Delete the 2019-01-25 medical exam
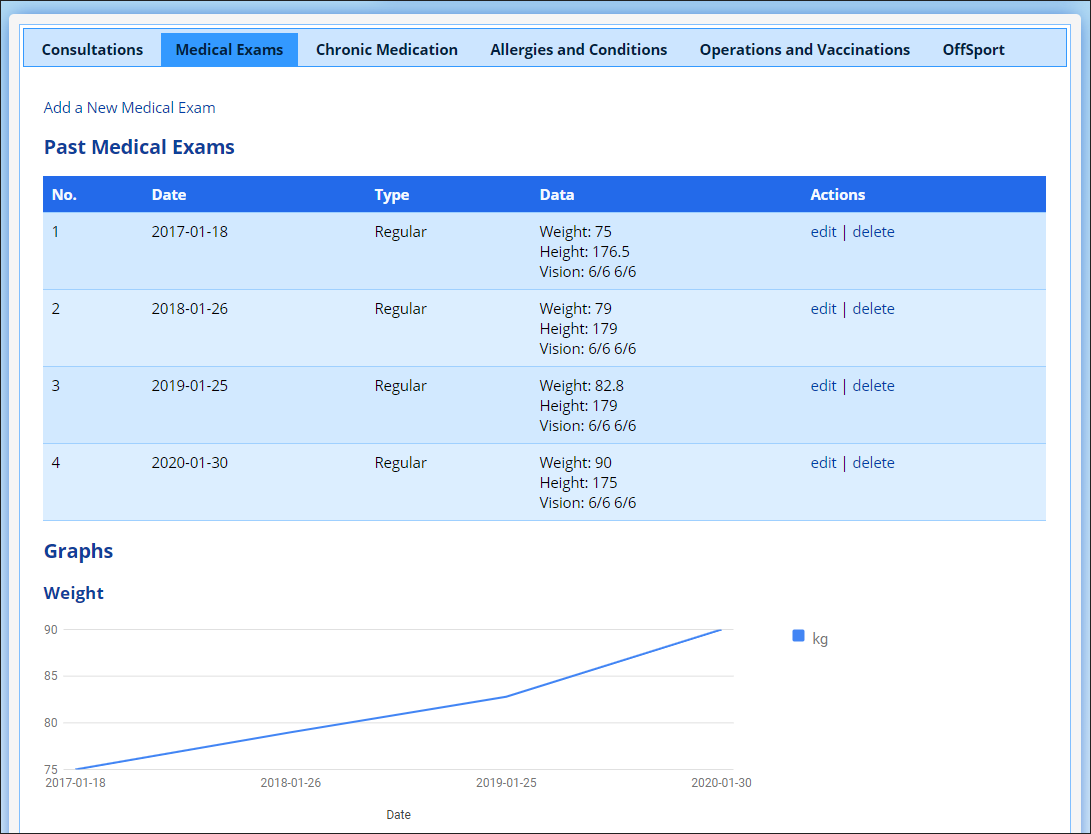Viewport: 1091px width, 834px height. (x=873, y=386)
